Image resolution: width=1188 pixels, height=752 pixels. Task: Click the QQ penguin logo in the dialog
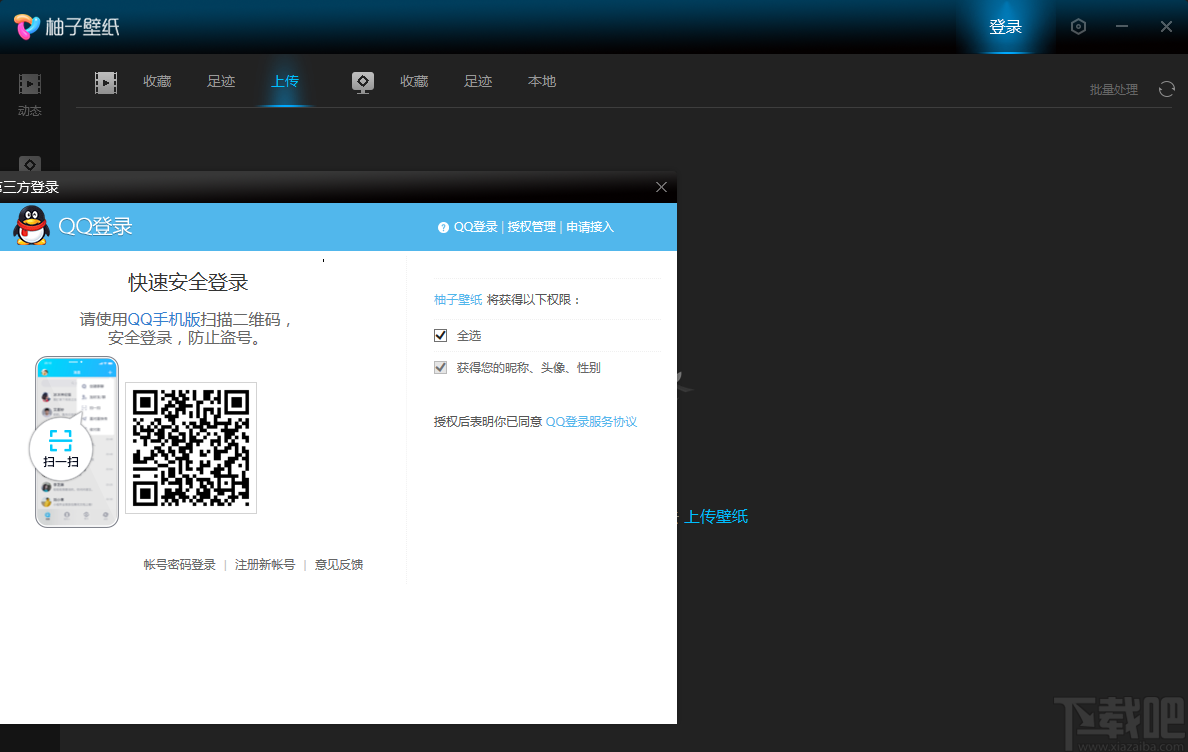coord(30,227)
